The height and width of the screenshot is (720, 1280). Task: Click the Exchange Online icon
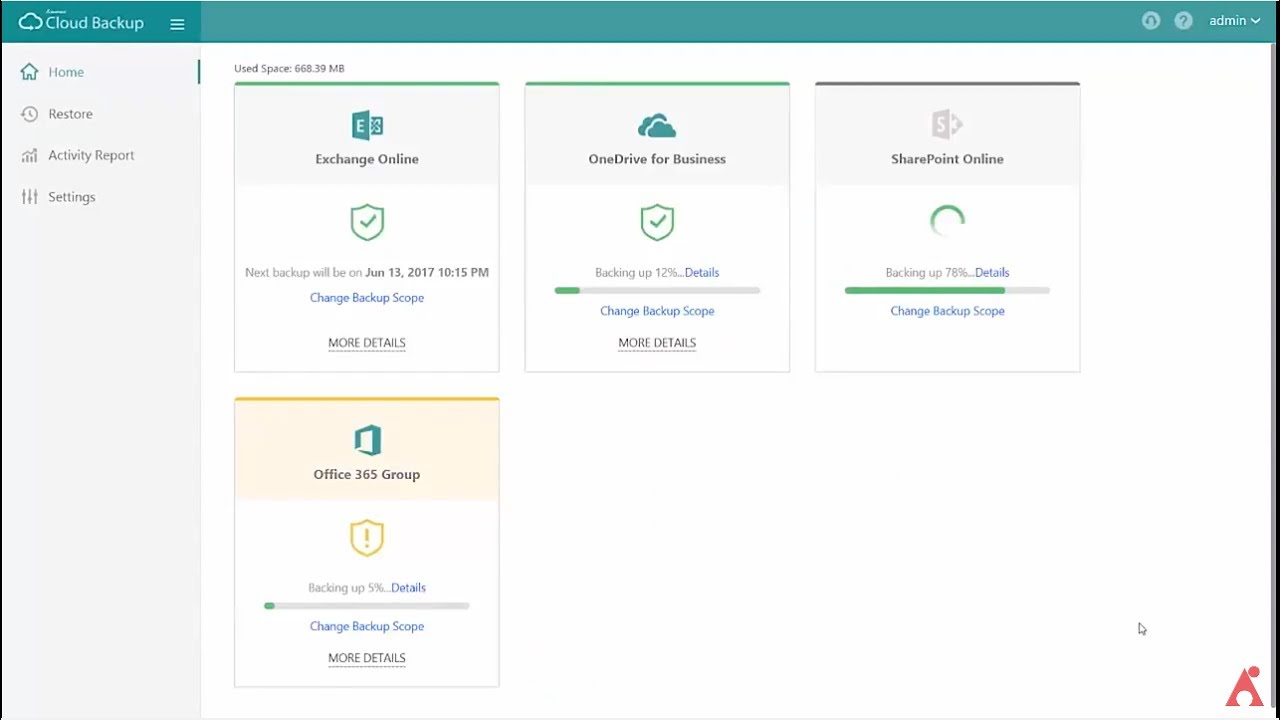pyautogui.click(x=367, y=125)
